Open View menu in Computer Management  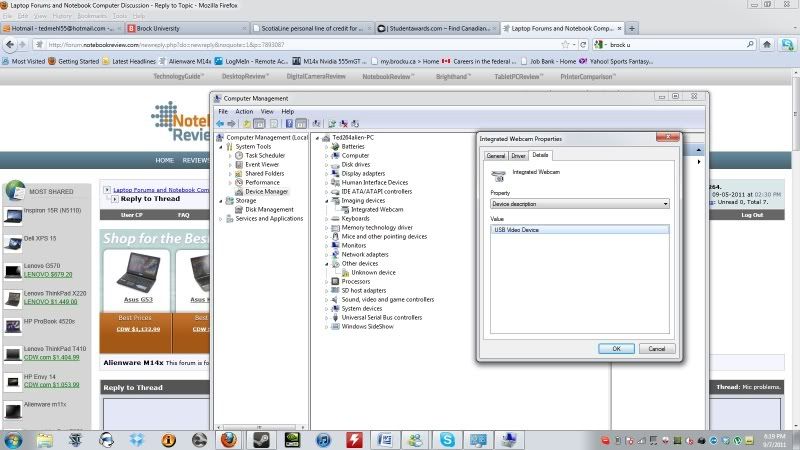click(x=267, y=111)
